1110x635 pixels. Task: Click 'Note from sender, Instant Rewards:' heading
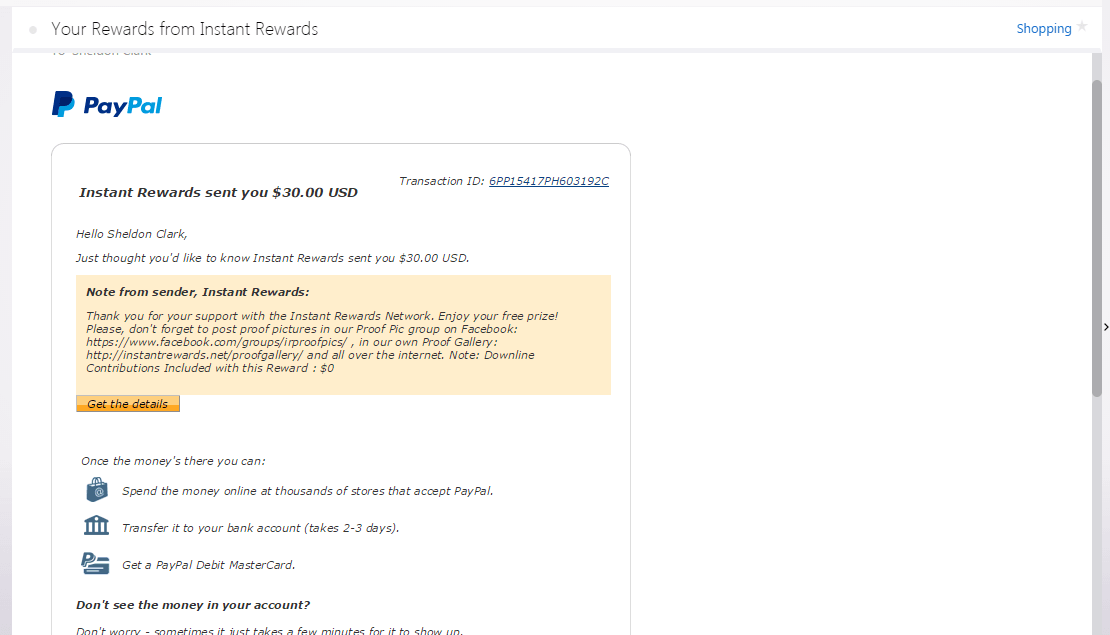pos(198,292)
